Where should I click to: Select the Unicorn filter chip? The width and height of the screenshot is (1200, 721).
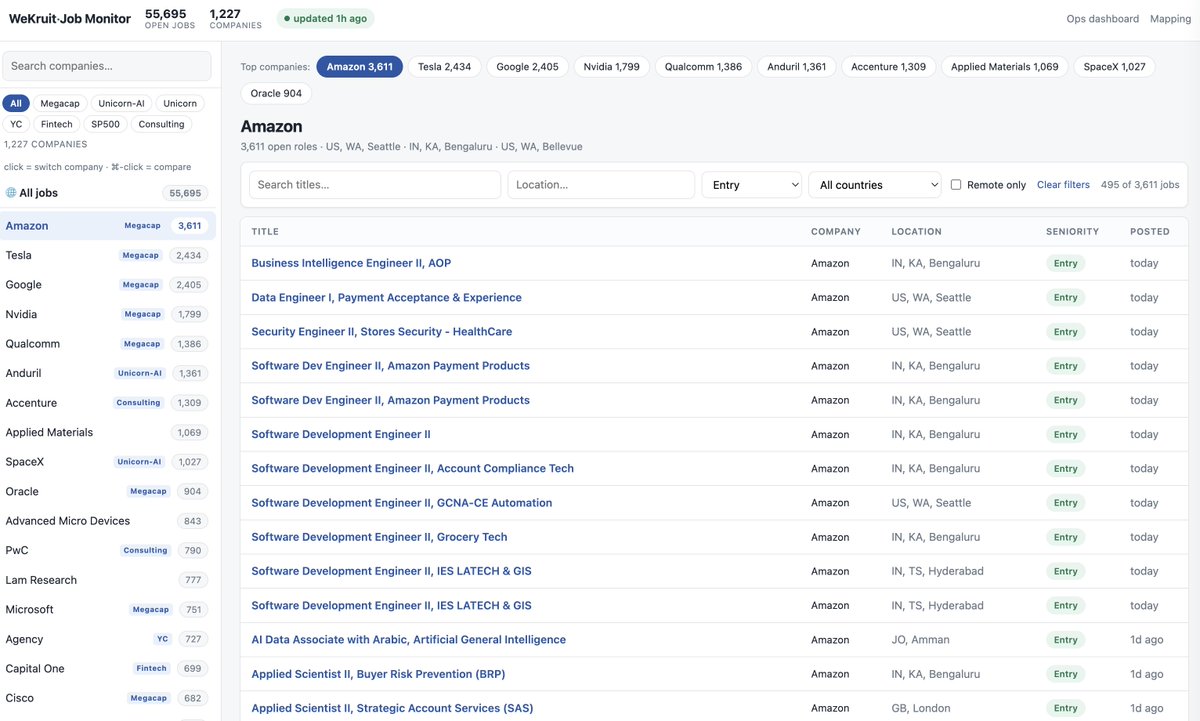tap(180, 103)
